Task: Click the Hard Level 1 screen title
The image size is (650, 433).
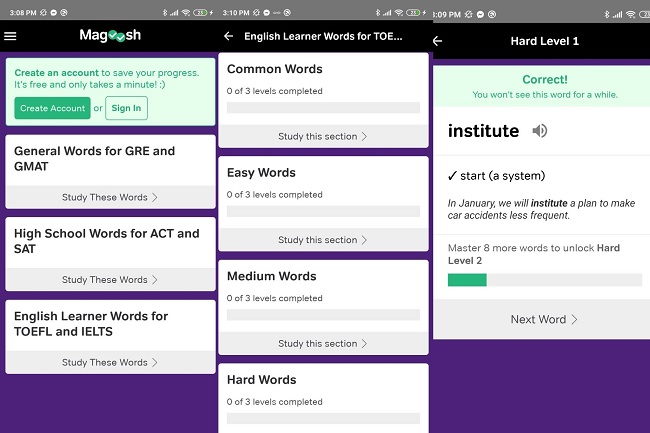Action: (544, 41)
